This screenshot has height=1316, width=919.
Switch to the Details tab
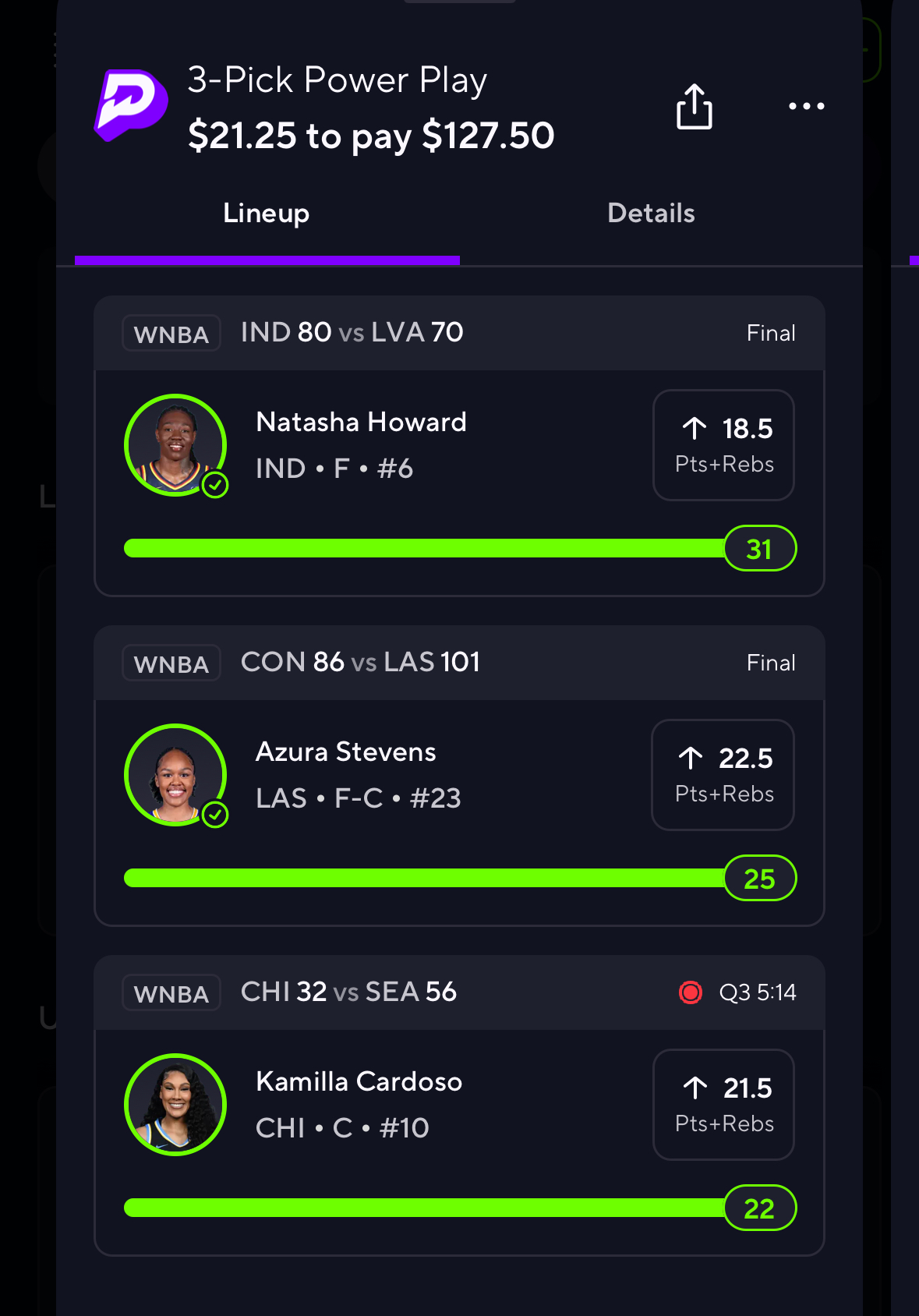(x=651, y=213)
